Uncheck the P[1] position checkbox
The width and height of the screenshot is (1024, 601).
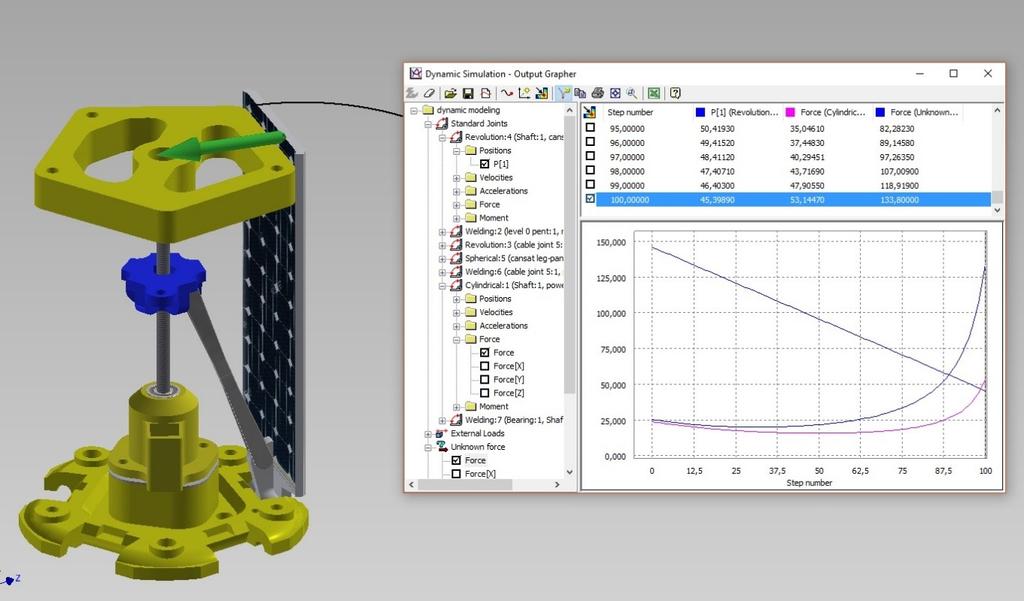point(485,164)
